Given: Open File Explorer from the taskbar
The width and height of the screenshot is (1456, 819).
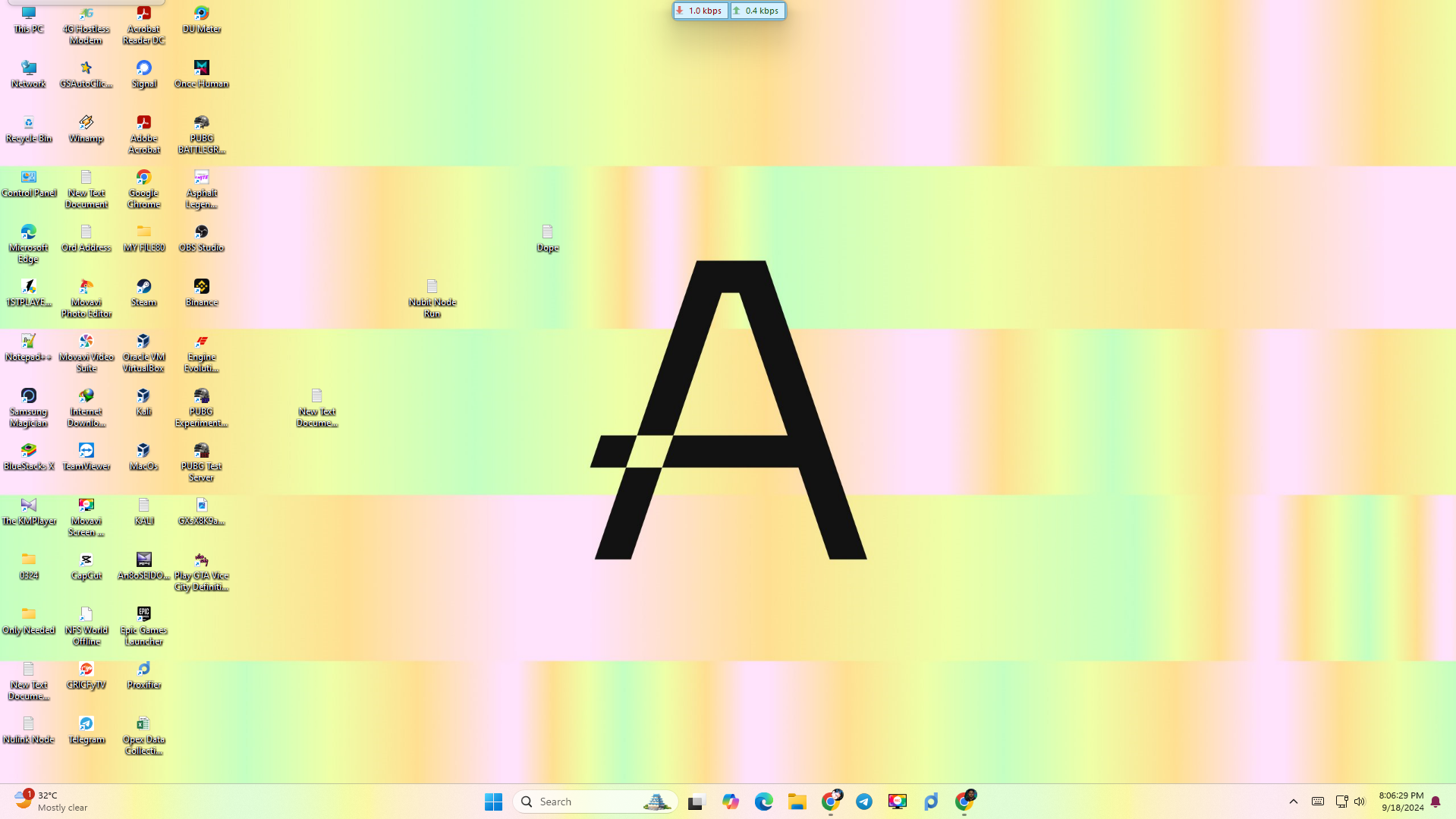Looking at the screenshot, I should click(797, 801).
